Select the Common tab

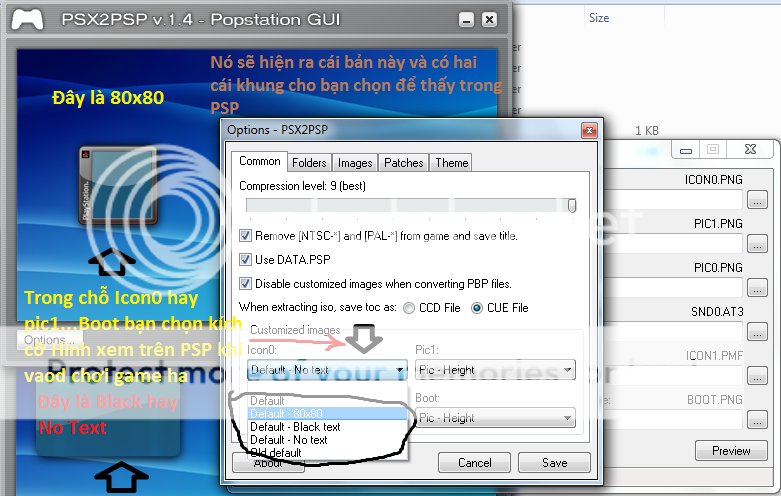[260, 161]
